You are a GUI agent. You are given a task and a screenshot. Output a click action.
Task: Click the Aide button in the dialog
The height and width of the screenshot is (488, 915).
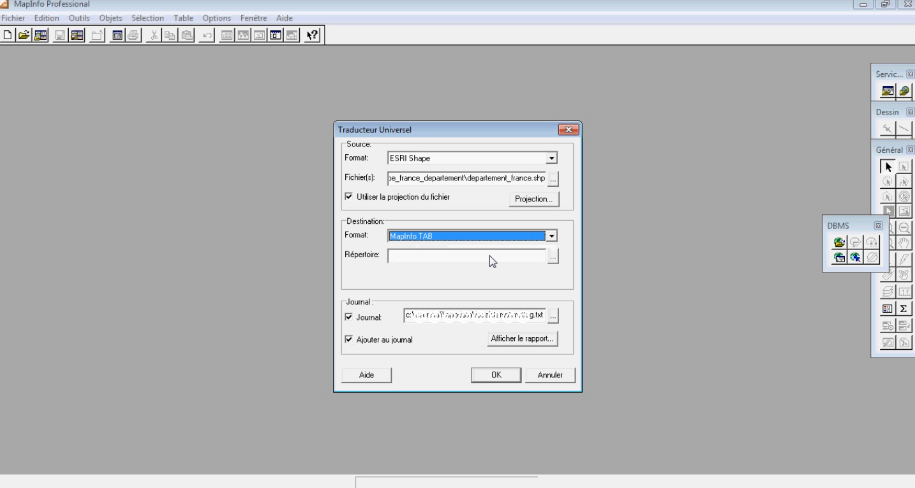(366, 375)
